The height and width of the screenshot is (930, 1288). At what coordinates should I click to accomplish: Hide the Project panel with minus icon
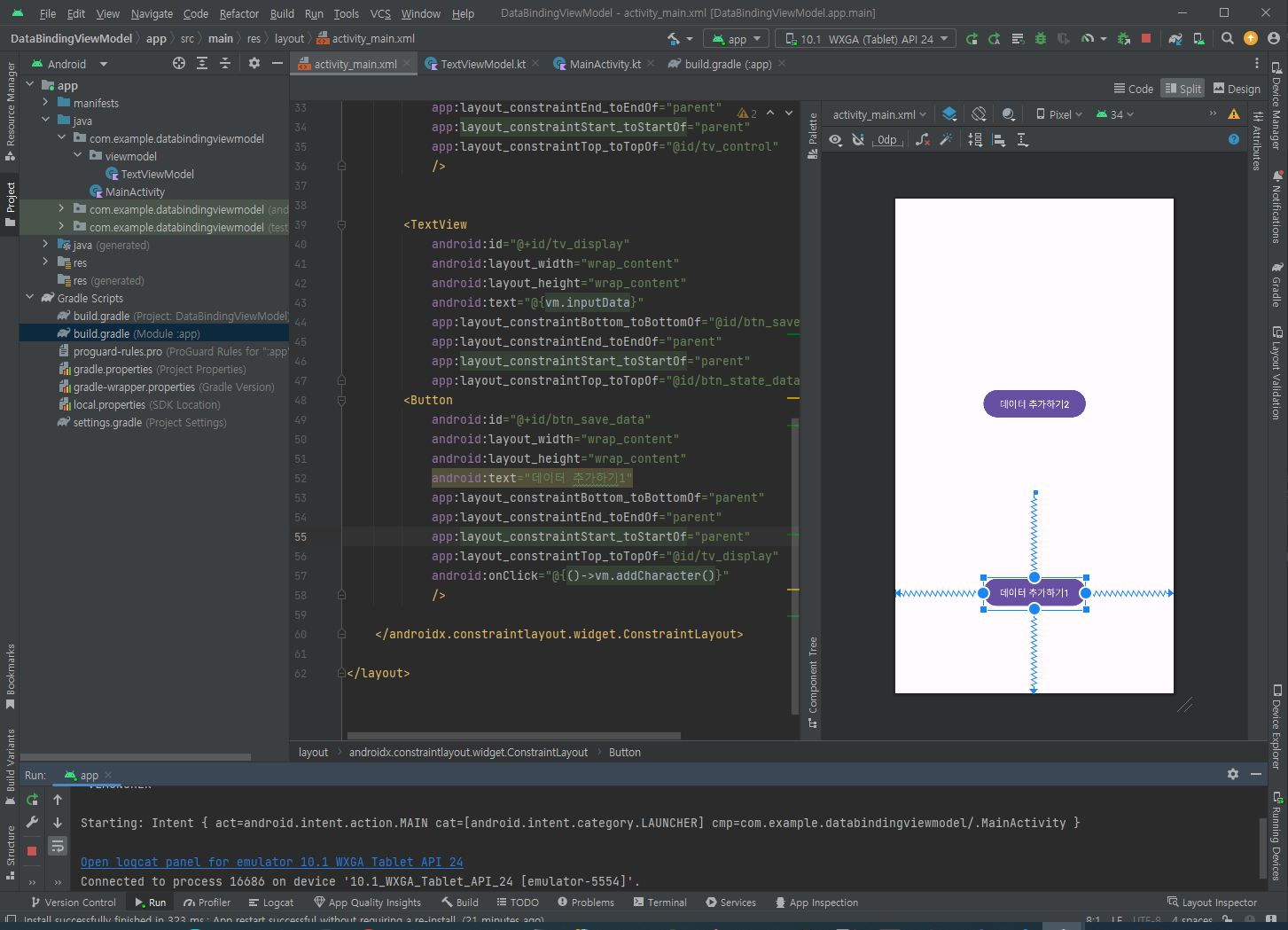[x=277, y=63]
